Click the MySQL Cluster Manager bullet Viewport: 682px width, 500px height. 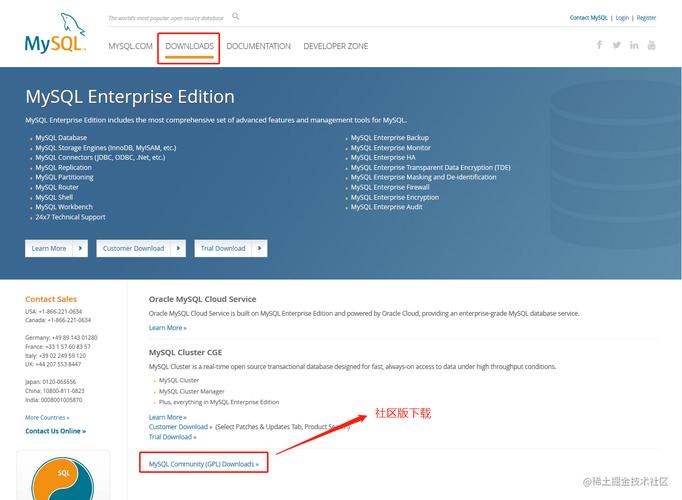[x=192, y=391]
